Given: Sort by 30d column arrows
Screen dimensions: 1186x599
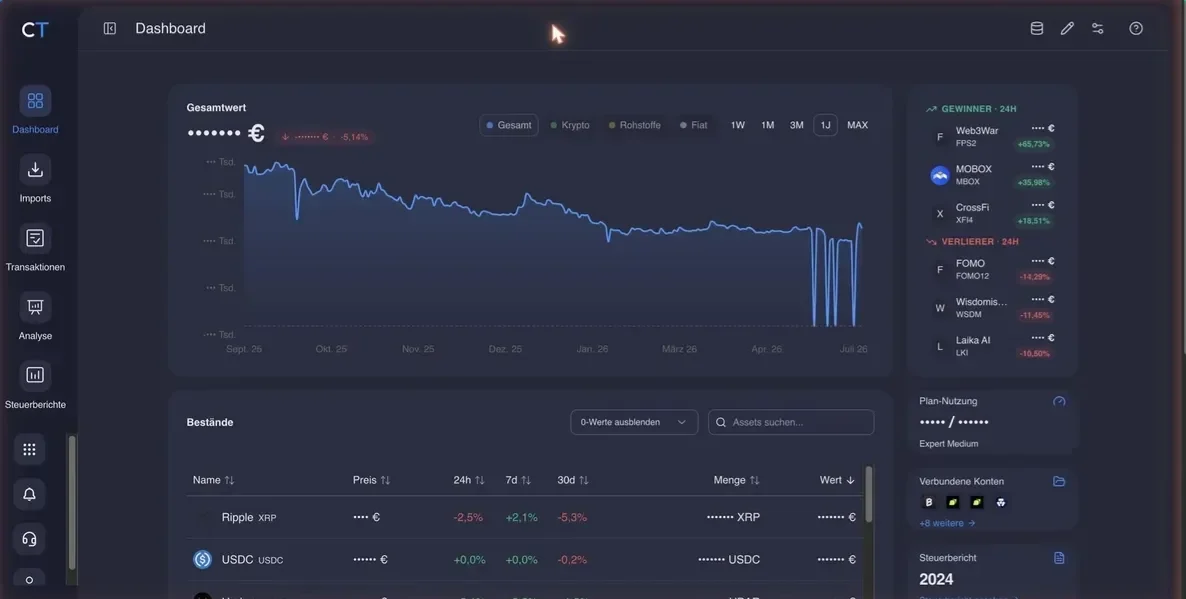Looking at the screenshot, I should (x=583, y=480).
